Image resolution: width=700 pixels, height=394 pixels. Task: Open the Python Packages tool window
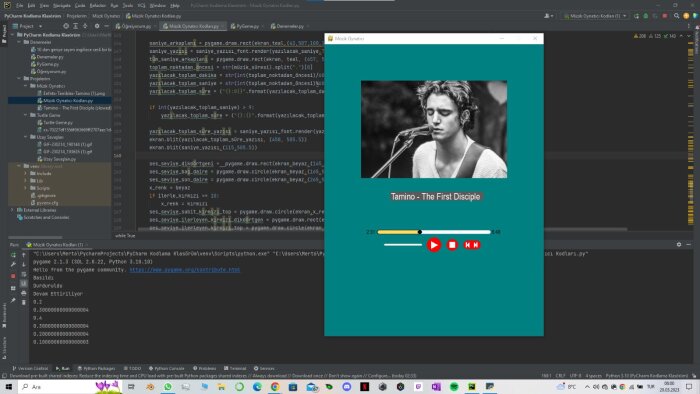(x=96, y=369)
